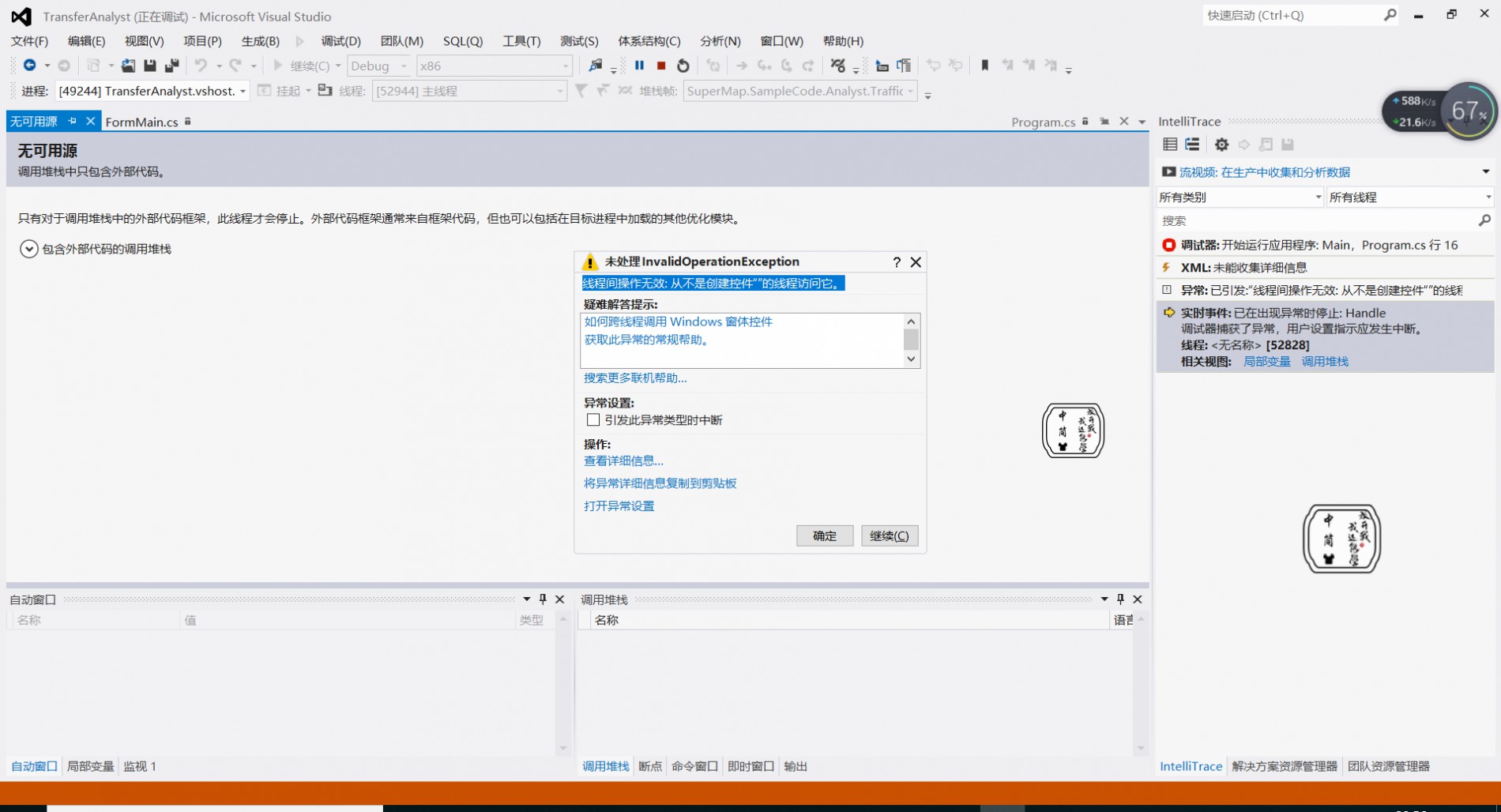This screenshot has width=1501, height=812.
Task: Click the Undo icon
Action: click(x=201, y=66)
